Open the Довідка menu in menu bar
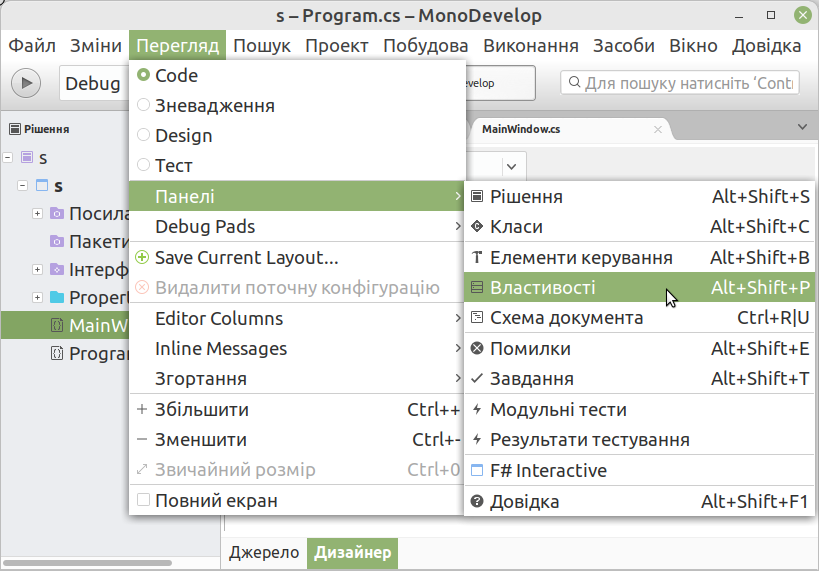The image size is (819, 571). (x=766, y=45)
